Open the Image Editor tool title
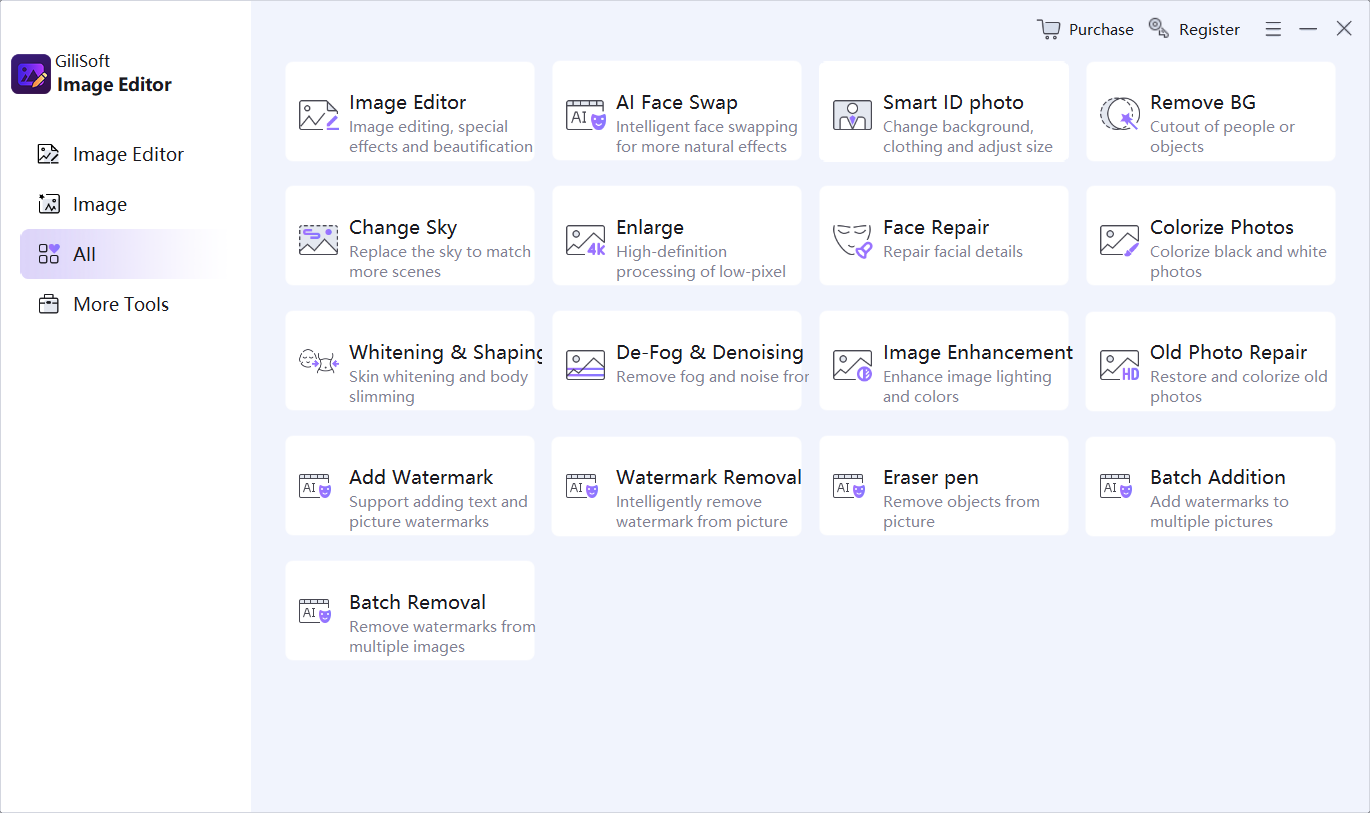Screen dimensions: 1370x813 click(x=407, y=102)
